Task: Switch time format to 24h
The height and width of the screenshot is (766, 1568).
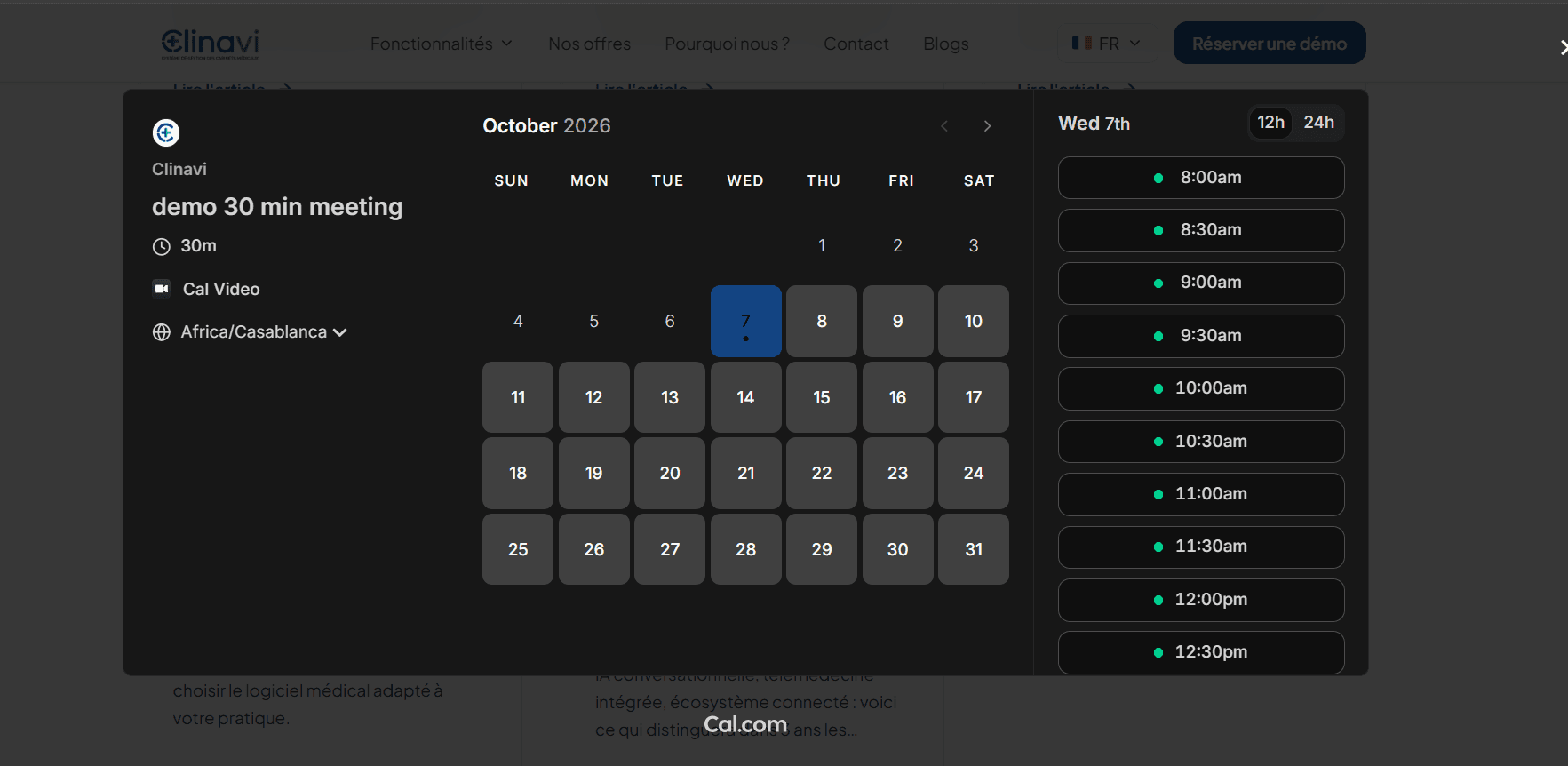Action: pos(1318,123)
